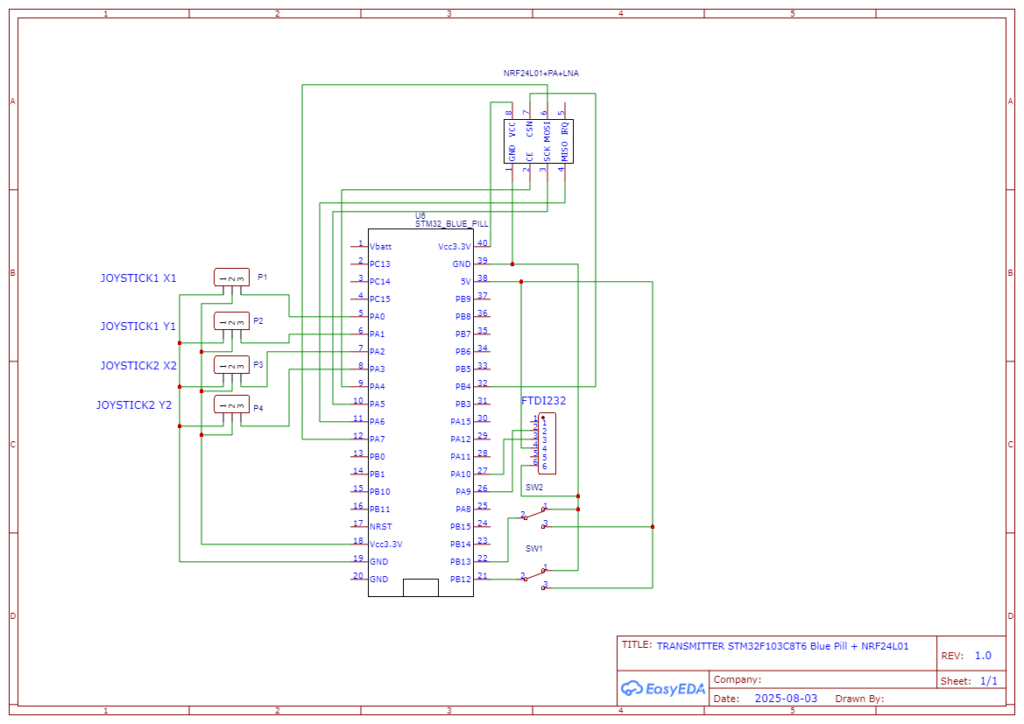Click the 5V pin label
Viewport: 1024px width, 724px height.
(466, 281)
